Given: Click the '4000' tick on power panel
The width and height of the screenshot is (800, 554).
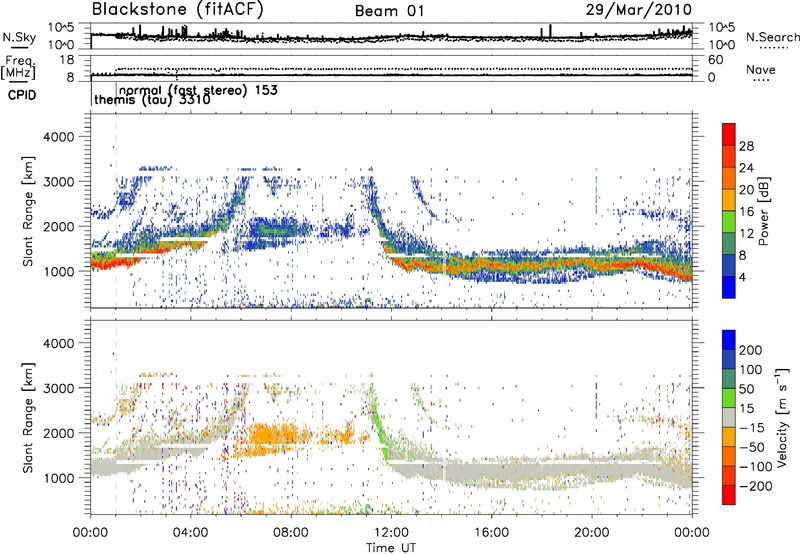Looking at the screenshot, I should pos(59,137).
